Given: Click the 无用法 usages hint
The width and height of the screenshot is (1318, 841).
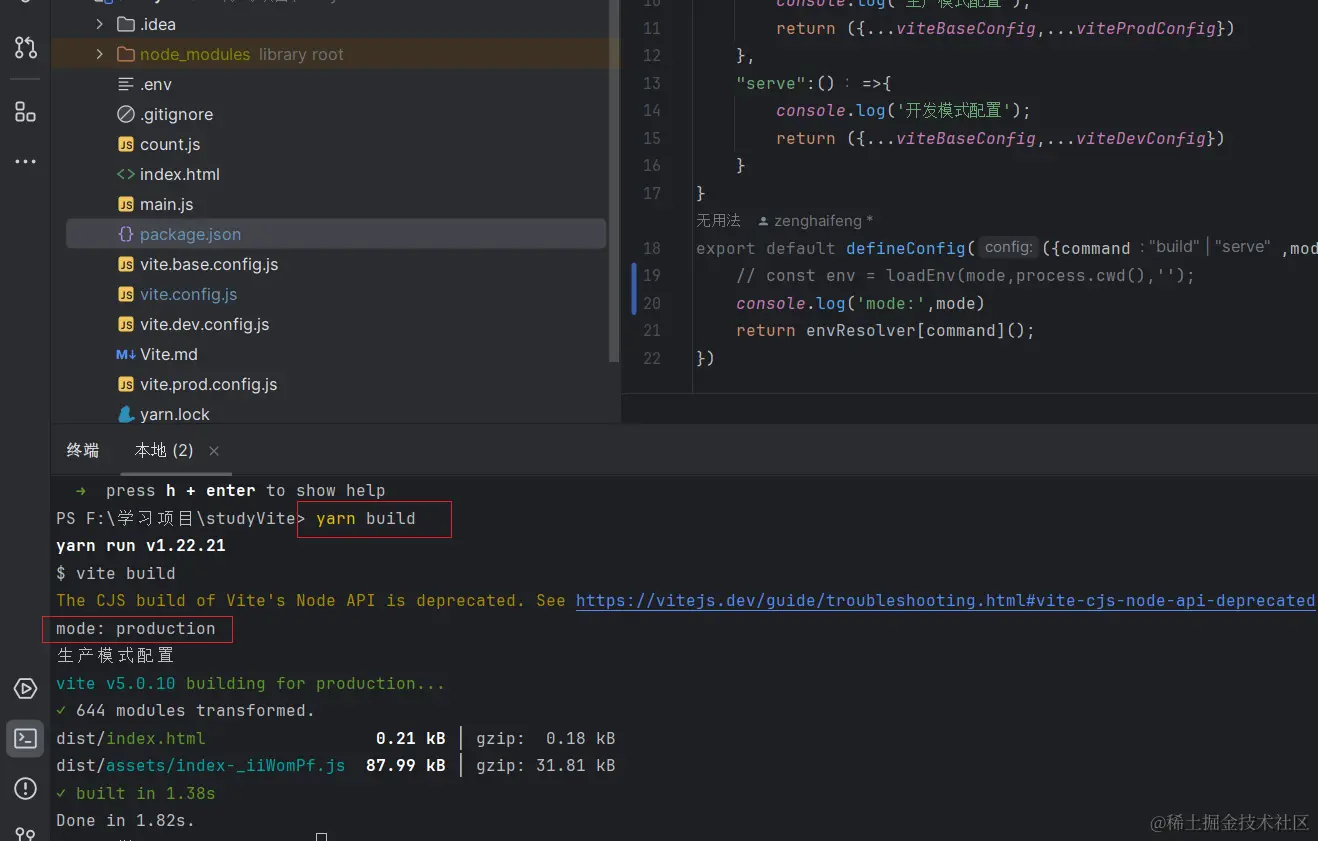Looking at the screenshot, I should 718,220.
